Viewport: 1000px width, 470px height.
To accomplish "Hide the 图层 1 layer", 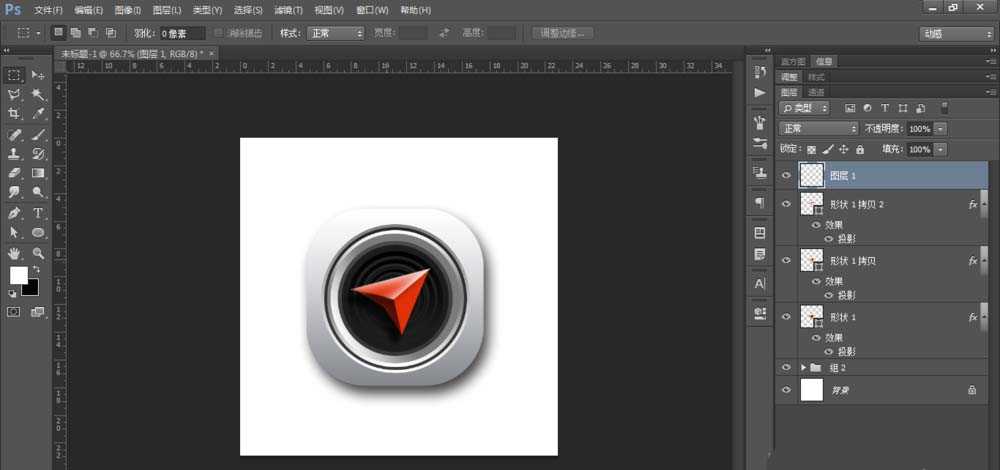I will [x=786, y=175].
